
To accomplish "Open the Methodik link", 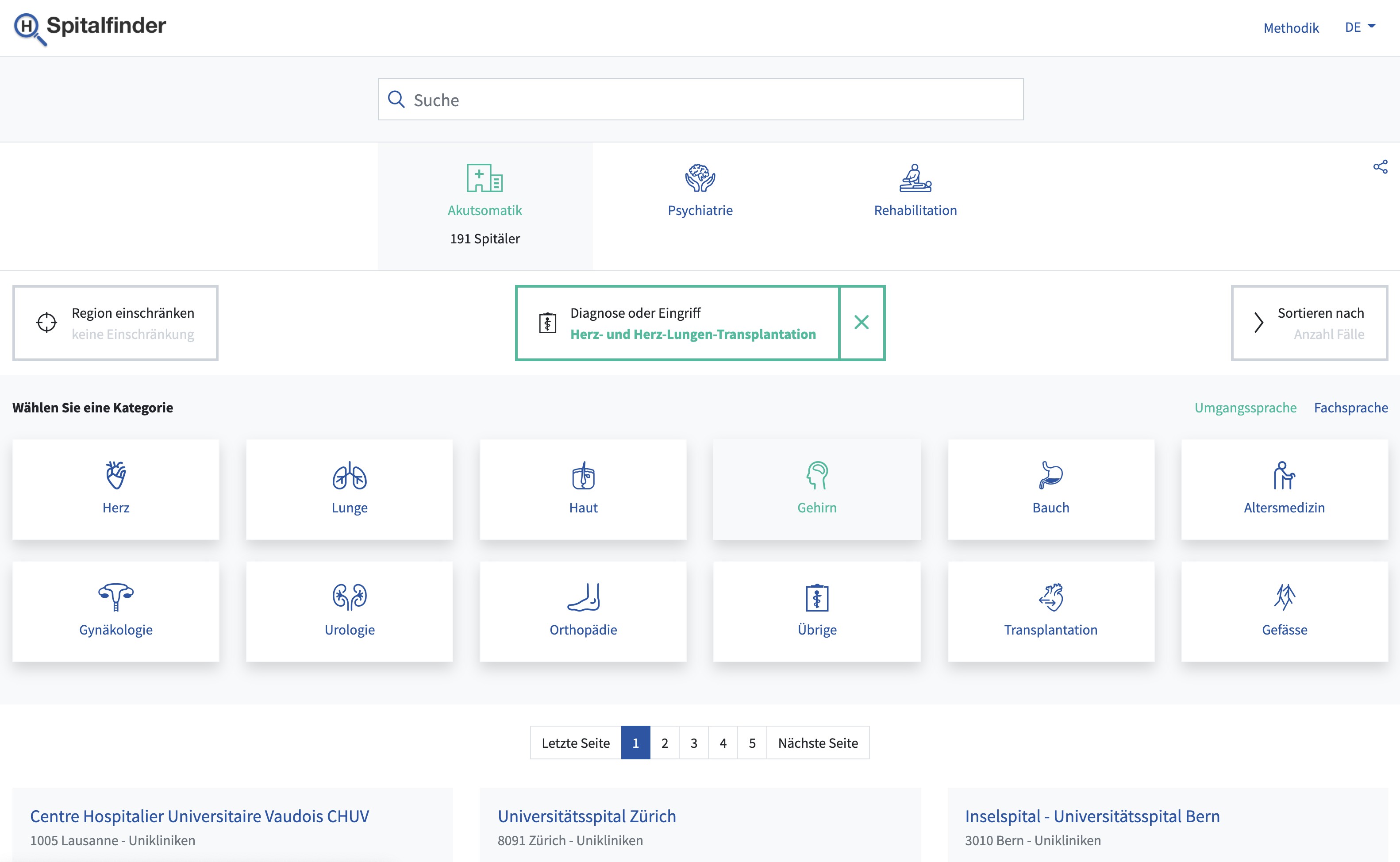I will pos(1291,28).
